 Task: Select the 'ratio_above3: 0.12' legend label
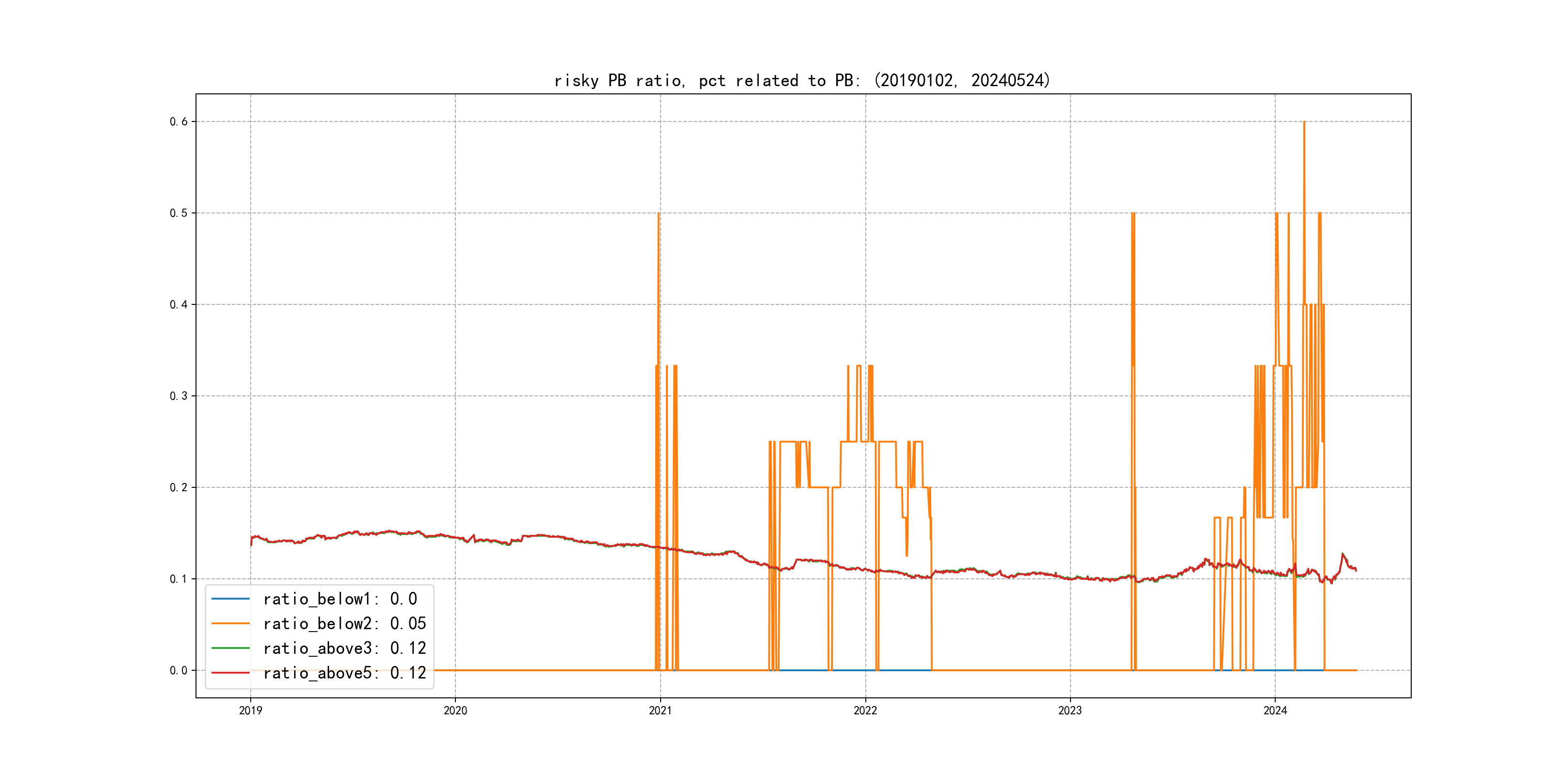click(x=345, y=648)
